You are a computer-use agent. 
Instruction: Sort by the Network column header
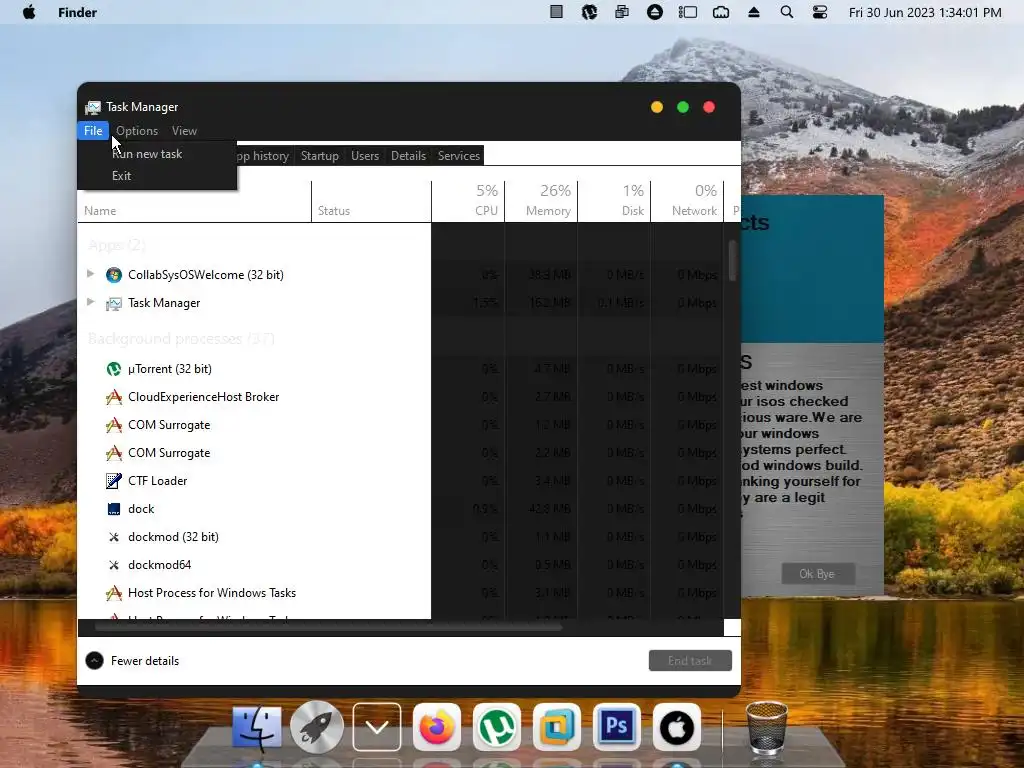tap(687, 202)
